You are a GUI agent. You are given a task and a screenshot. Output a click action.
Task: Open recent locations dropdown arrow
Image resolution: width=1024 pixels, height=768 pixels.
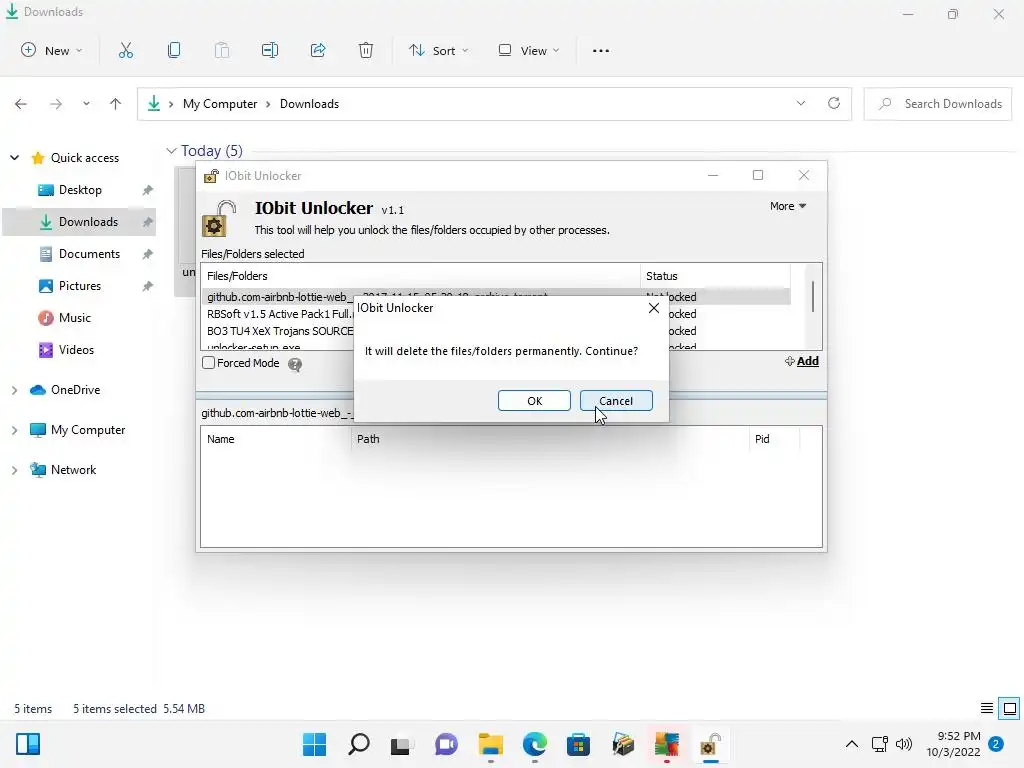pos(86,104)
